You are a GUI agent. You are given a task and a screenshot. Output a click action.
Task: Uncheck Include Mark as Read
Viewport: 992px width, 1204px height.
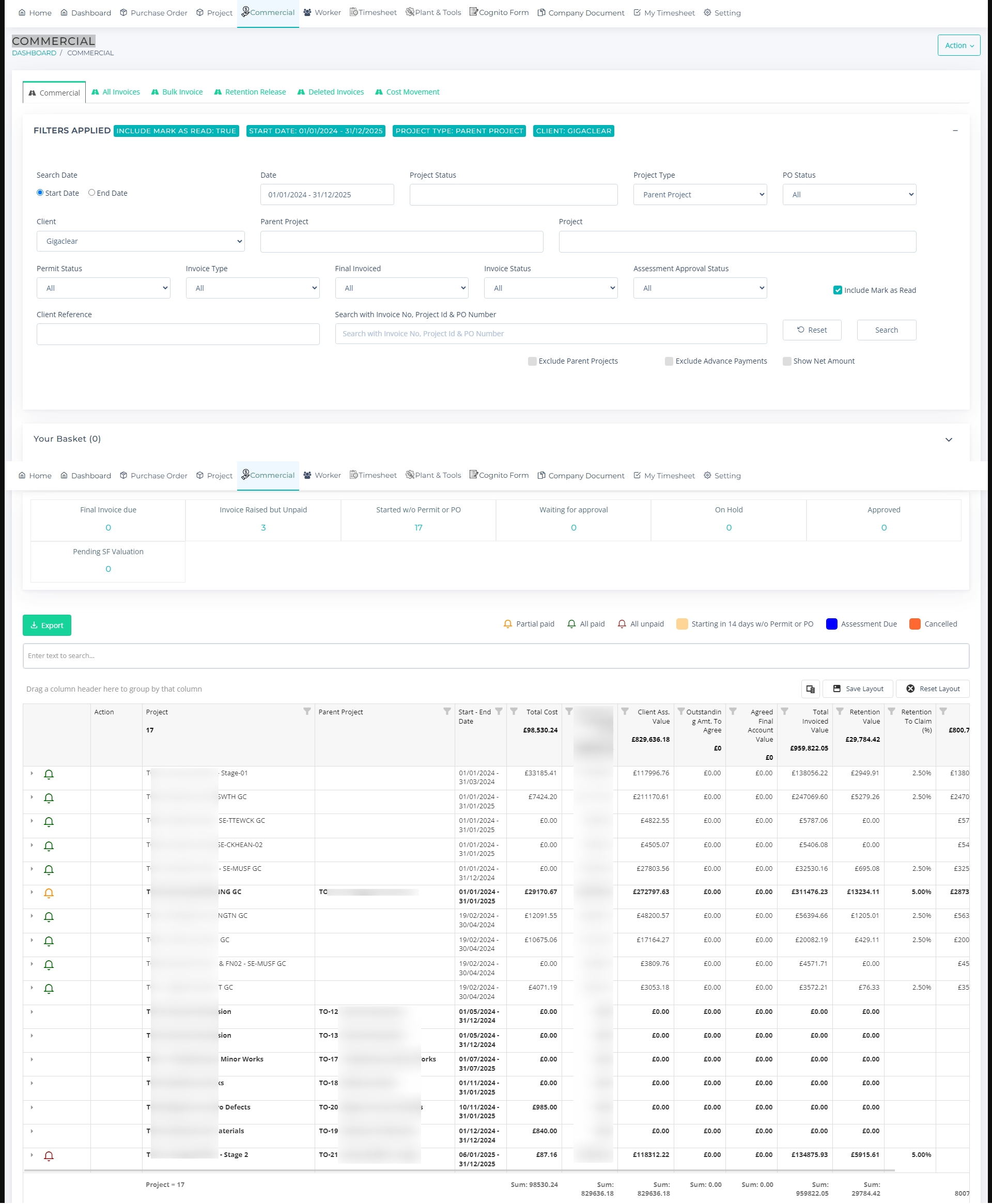837,290
